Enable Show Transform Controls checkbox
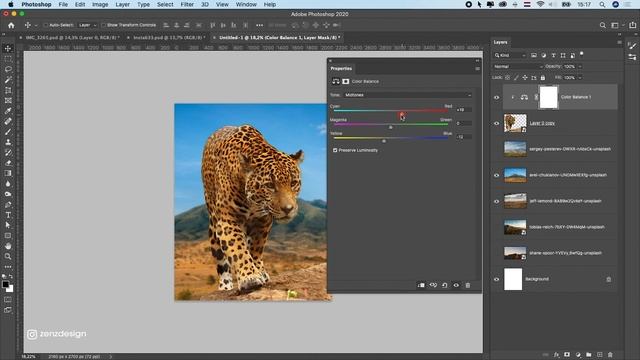The height and width of the screenshot is (360, 640). 103,25
